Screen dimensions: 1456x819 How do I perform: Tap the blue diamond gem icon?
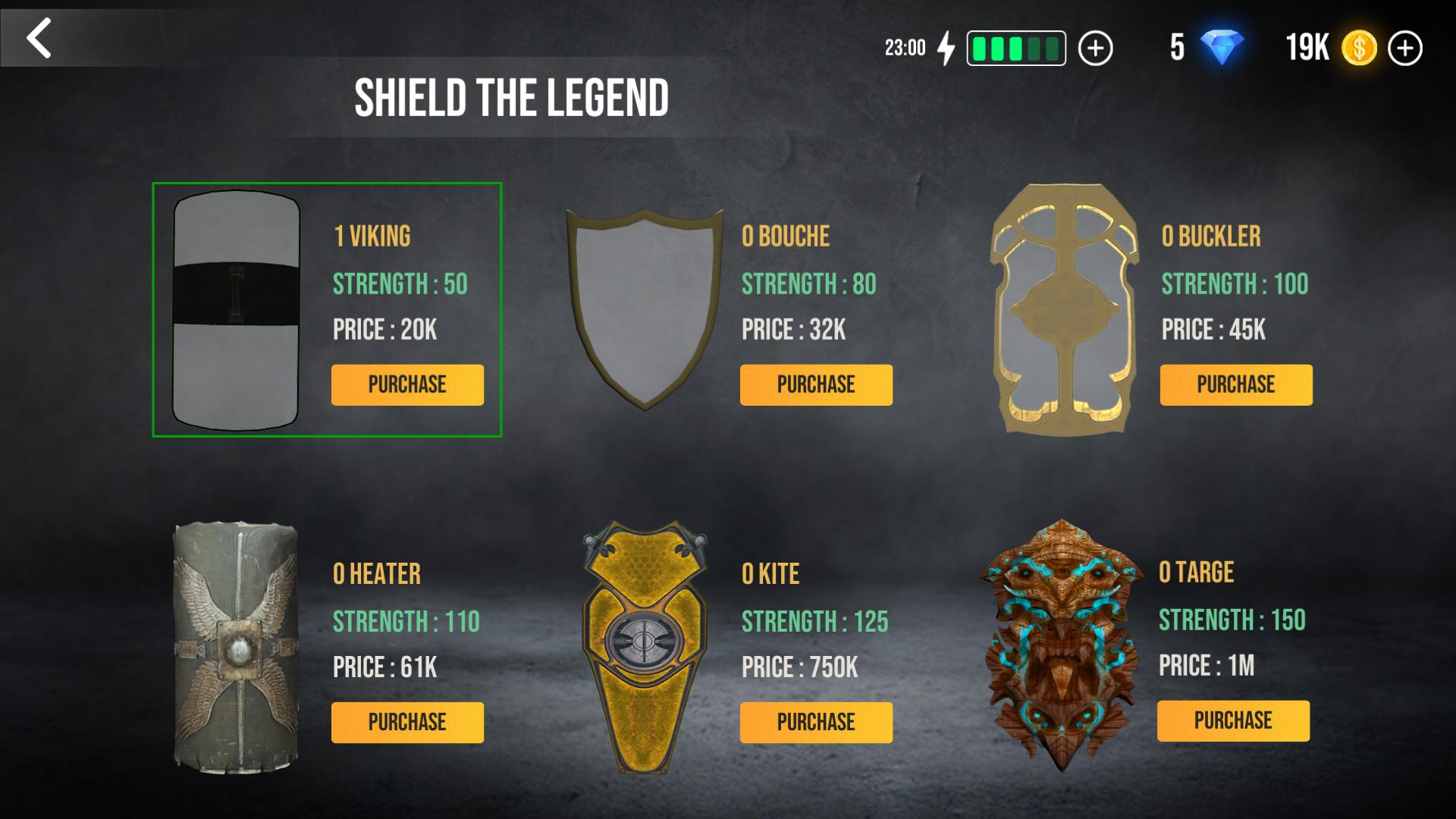[x=1222, y=48]
